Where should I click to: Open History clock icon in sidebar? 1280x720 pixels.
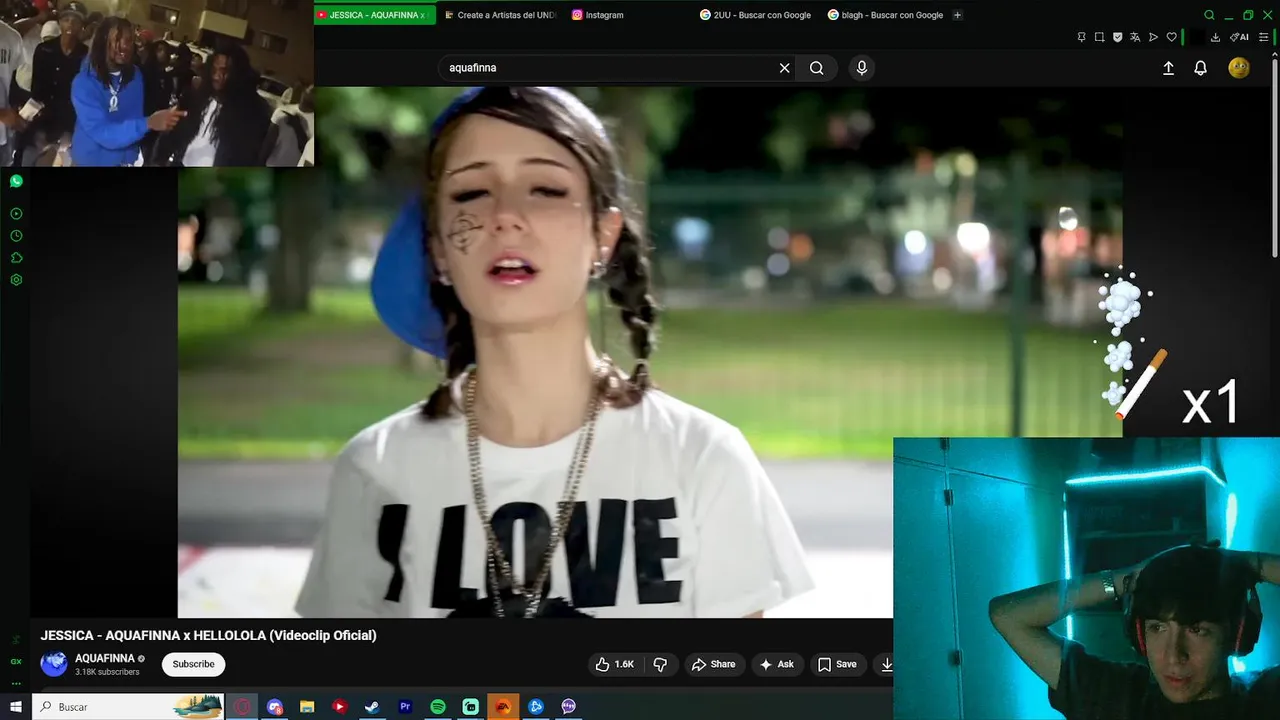[16, 236]
